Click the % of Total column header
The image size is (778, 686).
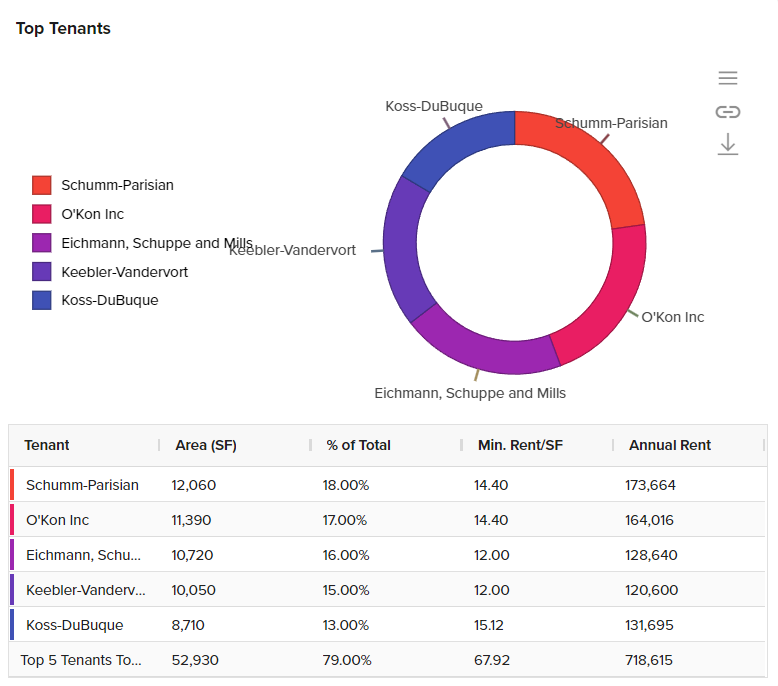pyautogui.click(x=358, y=445)
